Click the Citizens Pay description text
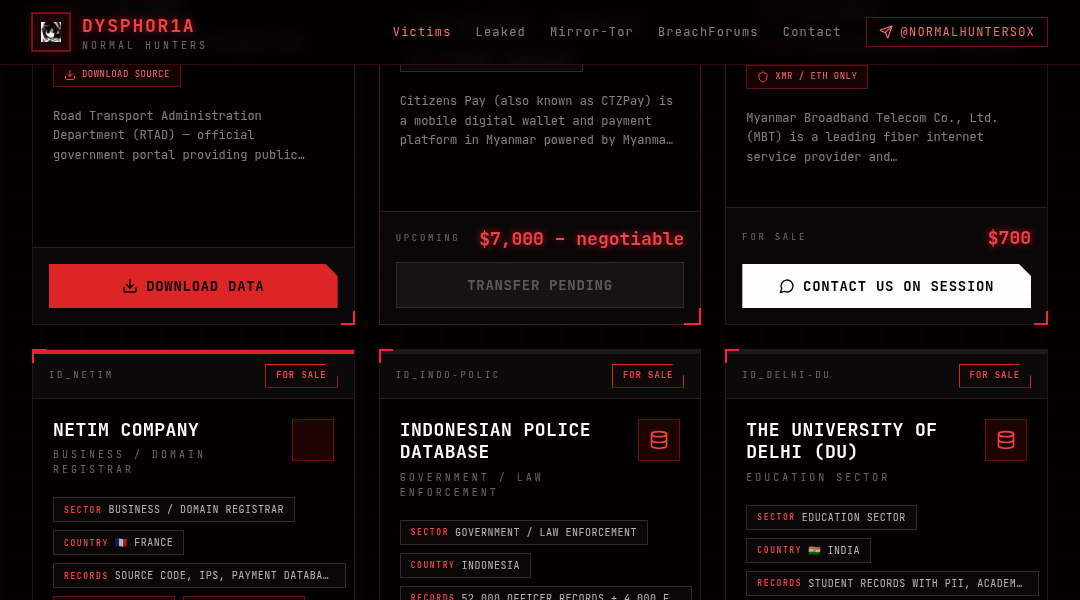The height and width of the screenshot is (600, 1080). 537,121
